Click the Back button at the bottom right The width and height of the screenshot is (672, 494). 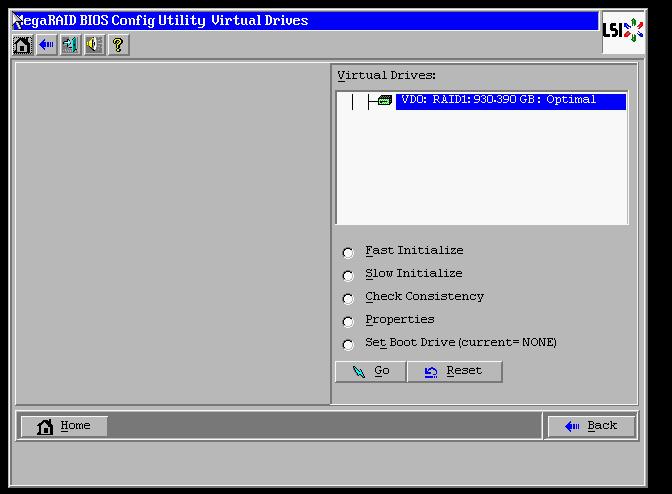591,426
